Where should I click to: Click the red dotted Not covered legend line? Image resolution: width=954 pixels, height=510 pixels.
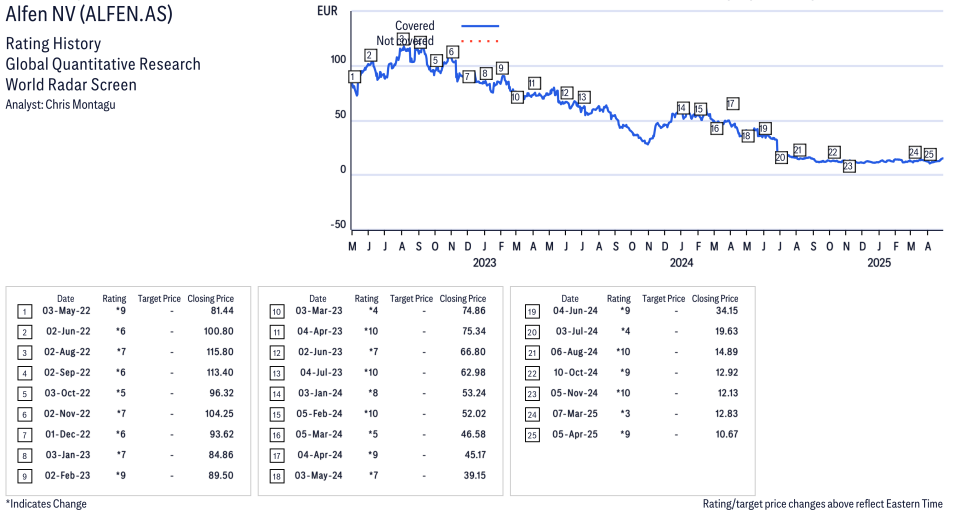click(480, 41)
